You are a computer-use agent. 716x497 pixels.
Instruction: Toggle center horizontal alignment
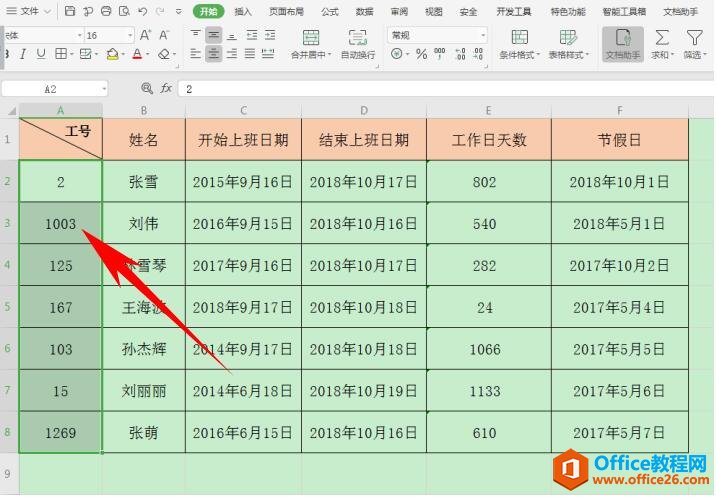pos(213,54)
